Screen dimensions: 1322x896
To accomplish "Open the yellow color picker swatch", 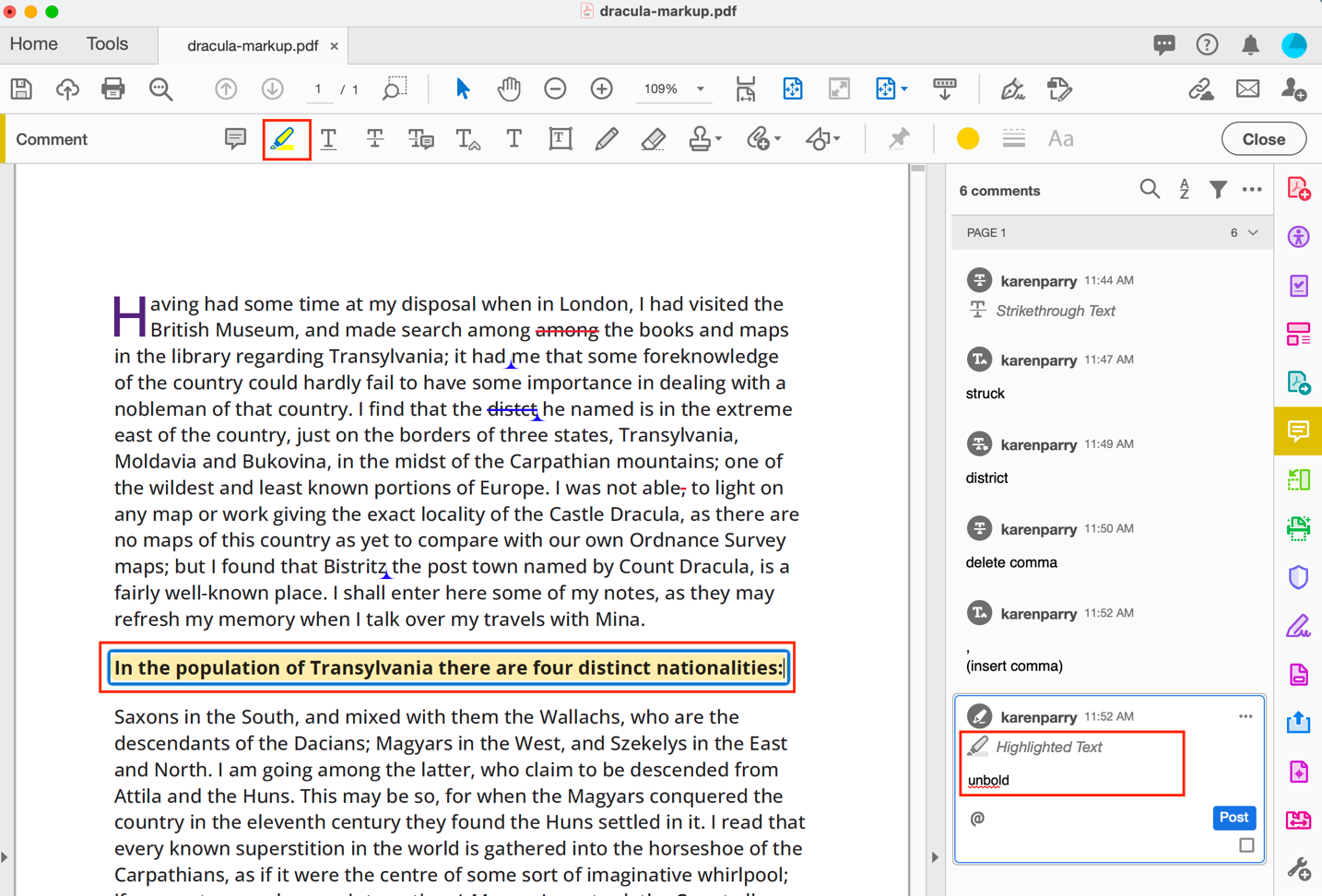I will pos(967,139).
